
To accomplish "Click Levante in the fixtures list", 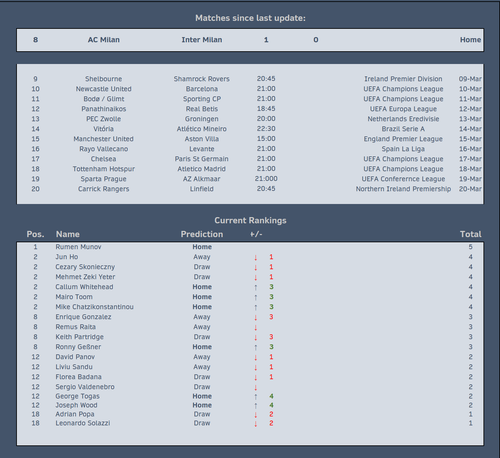I will pyautogui.click(x=202, y=149).
